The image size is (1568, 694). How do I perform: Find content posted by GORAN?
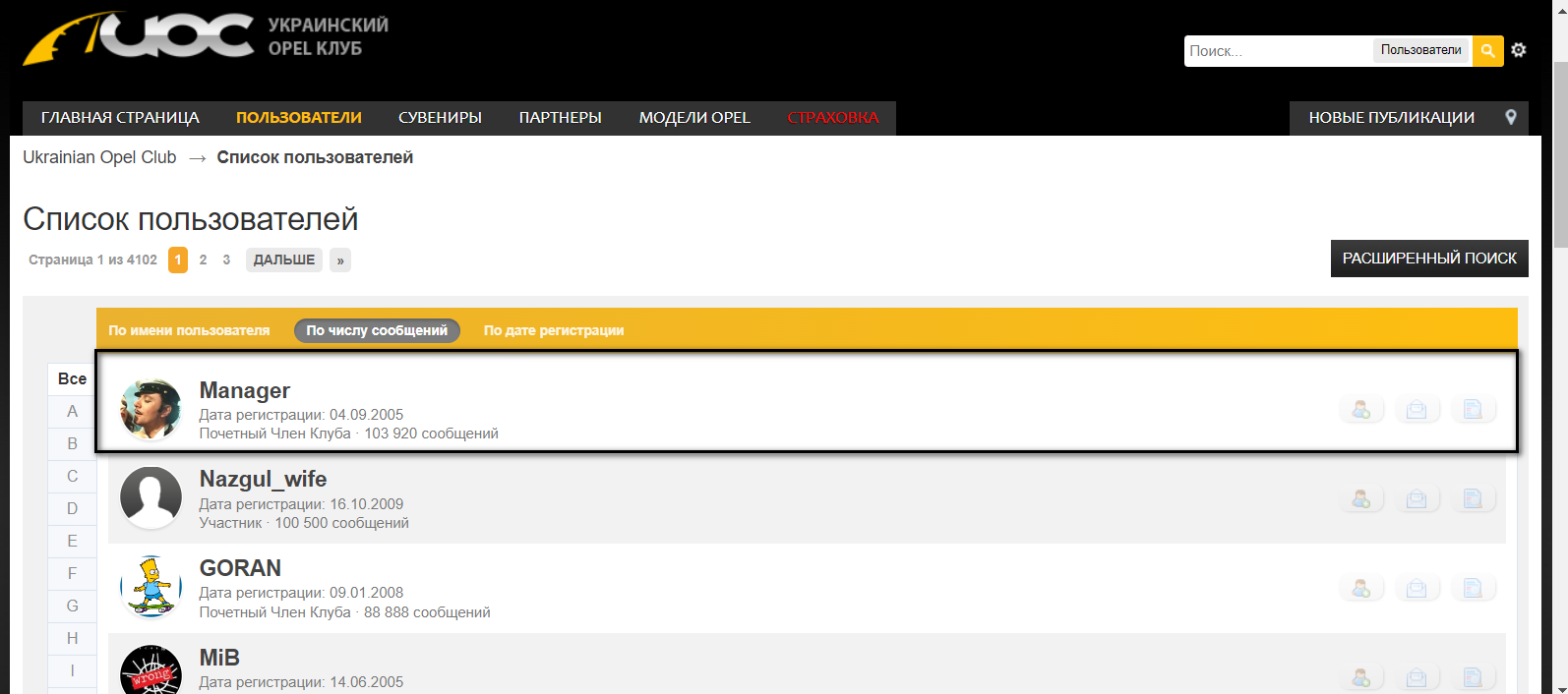[1473, 588]
